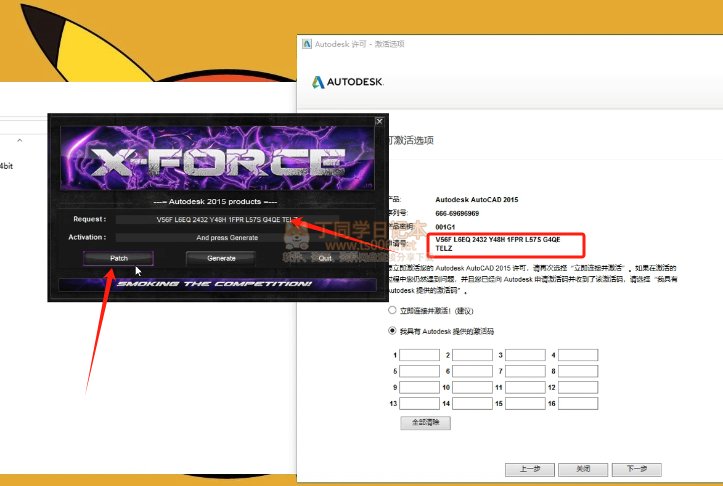This screenshot has width=723, height=486.
Task: Click activation code box 4
Action: pyautogui.click(x=578, y=355)
